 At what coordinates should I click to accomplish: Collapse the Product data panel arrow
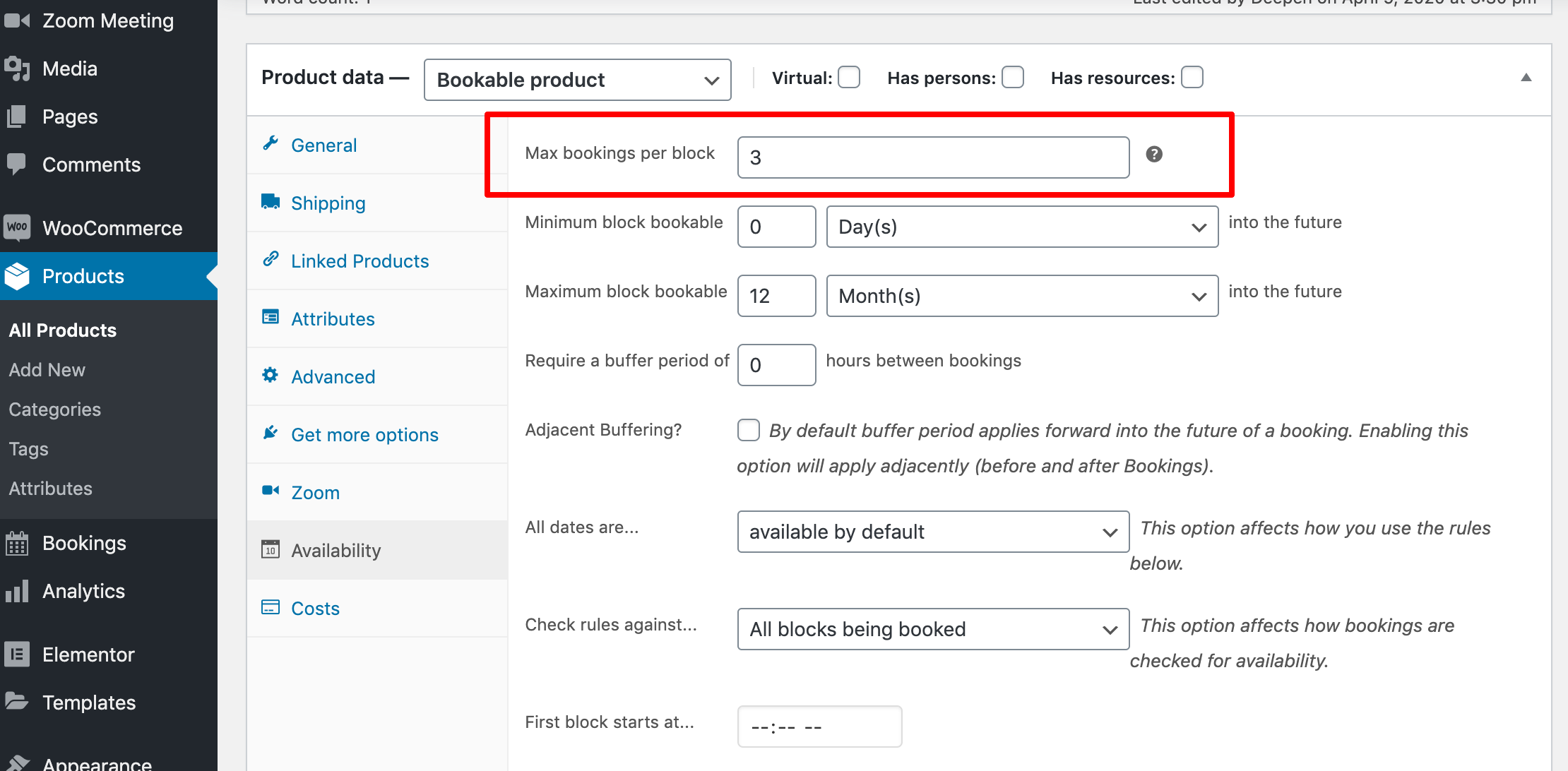[x=1526, y=78]
